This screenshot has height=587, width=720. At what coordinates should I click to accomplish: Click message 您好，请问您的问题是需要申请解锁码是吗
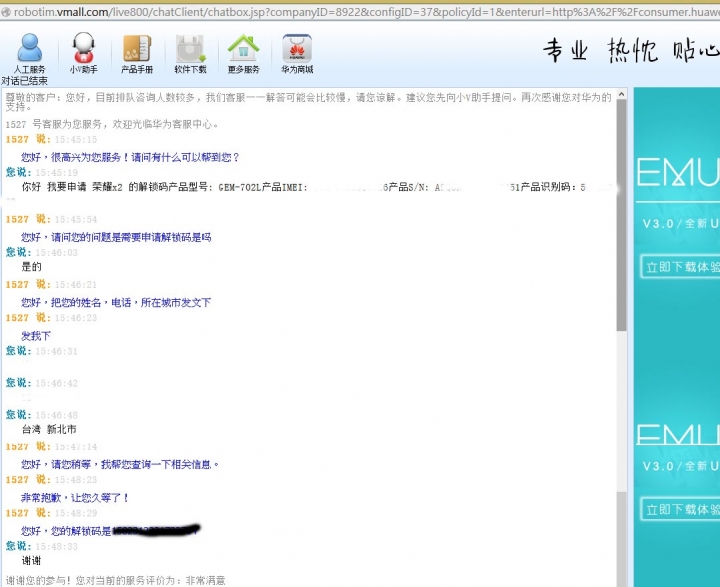116,237
